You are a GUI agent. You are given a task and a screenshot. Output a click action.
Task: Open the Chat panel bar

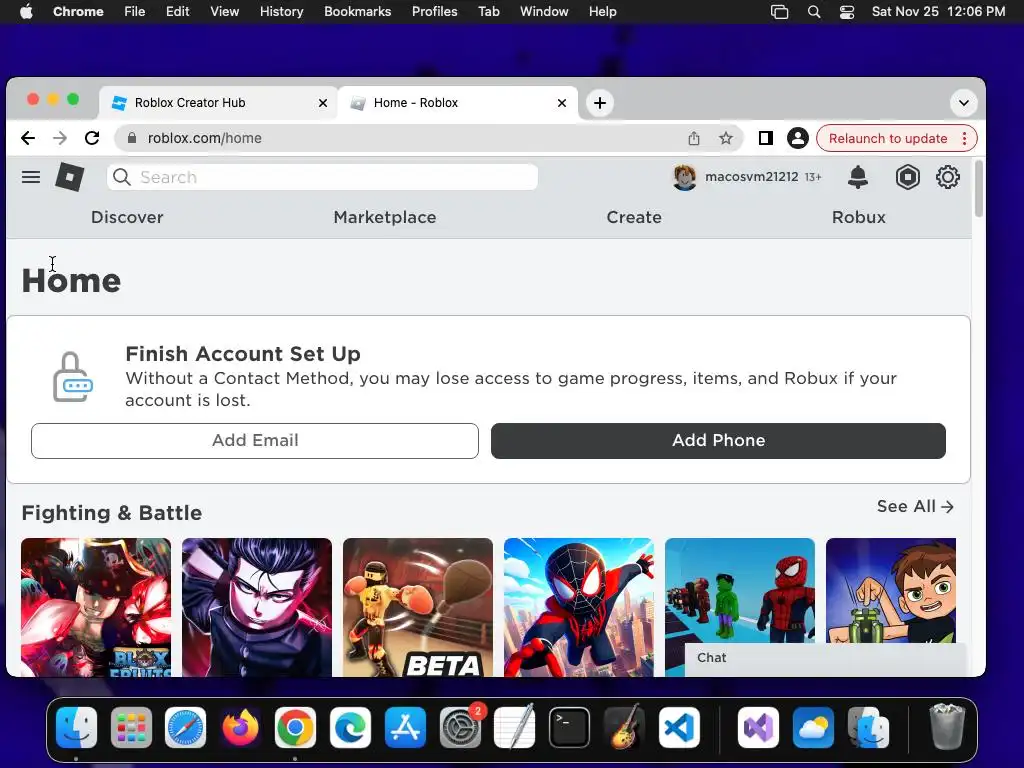(825, 658)
